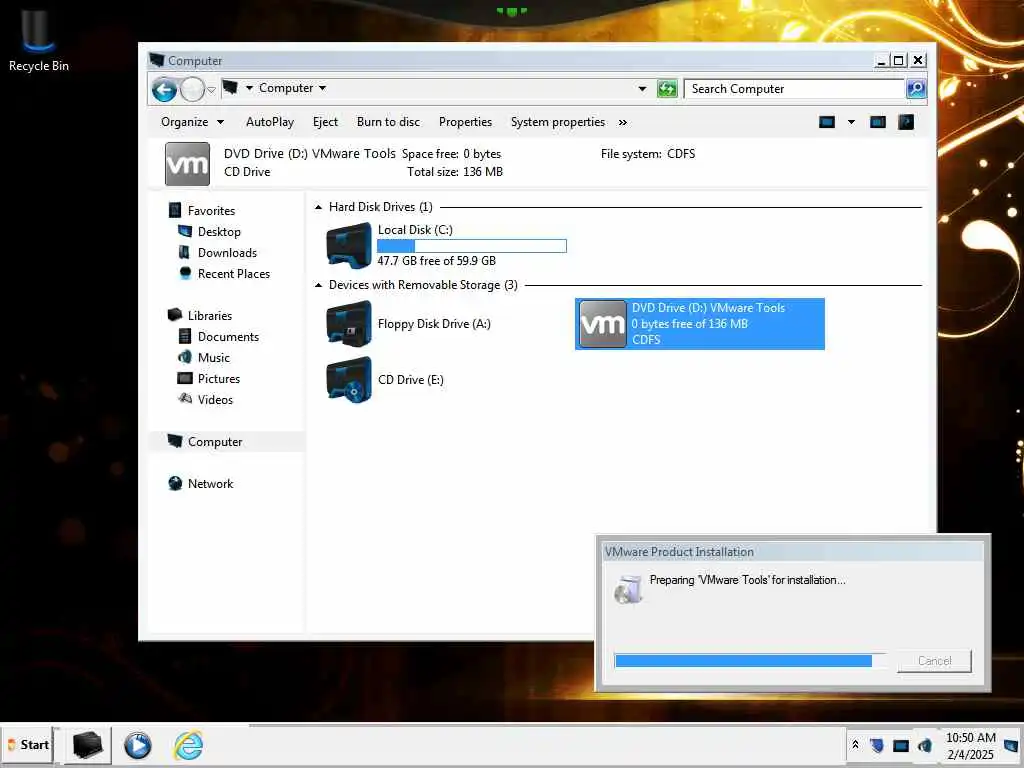This screenshot has height=768, width=1024.
Task: Open the clock showing 10:50 AM
Action: [x=970, y=746]
